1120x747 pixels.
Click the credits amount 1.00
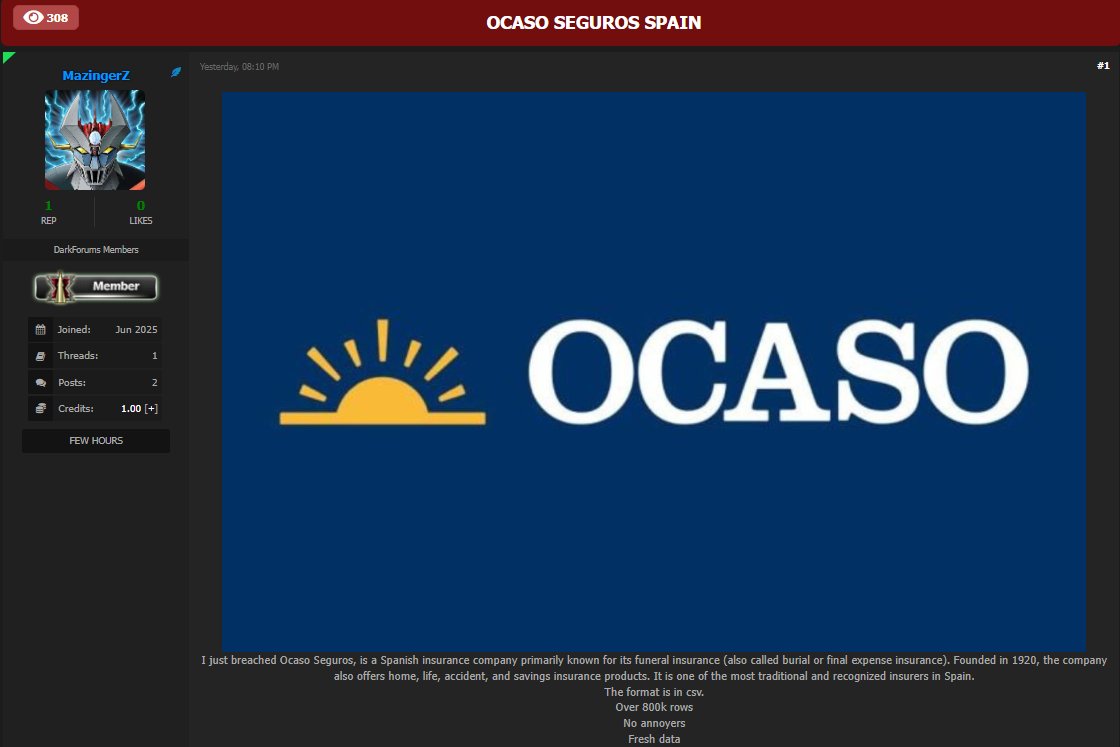131,408
